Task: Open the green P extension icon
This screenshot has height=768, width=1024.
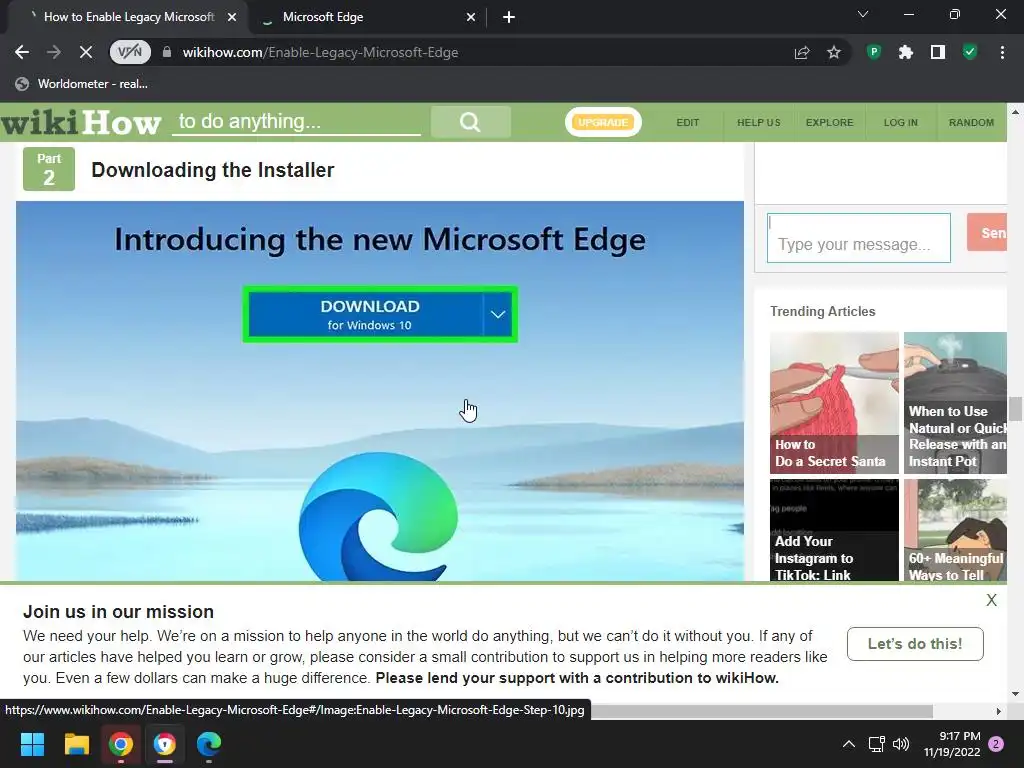Action: tap(874, 52)
